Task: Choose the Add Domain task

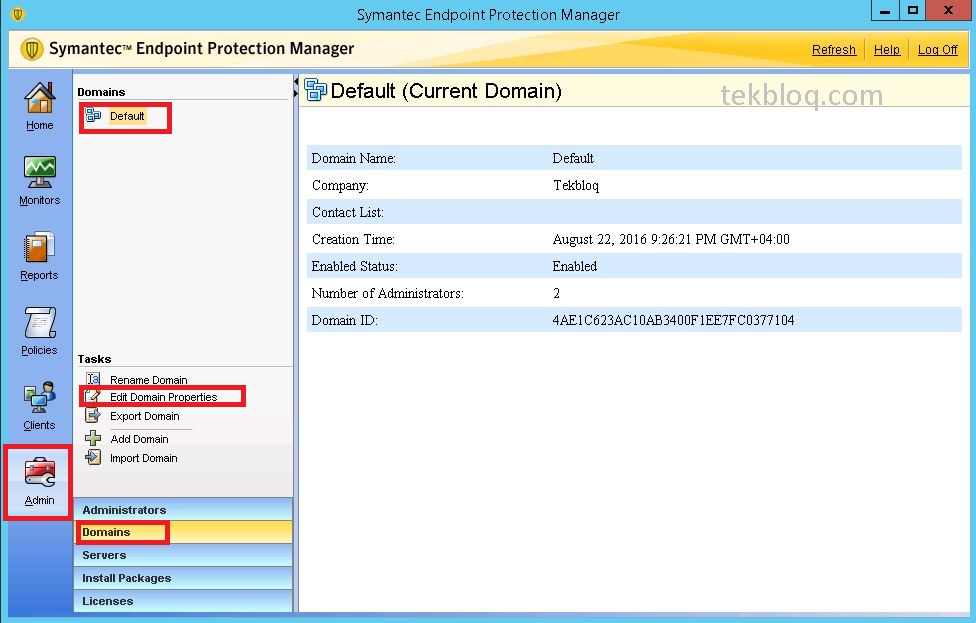Action: point(139,439)
